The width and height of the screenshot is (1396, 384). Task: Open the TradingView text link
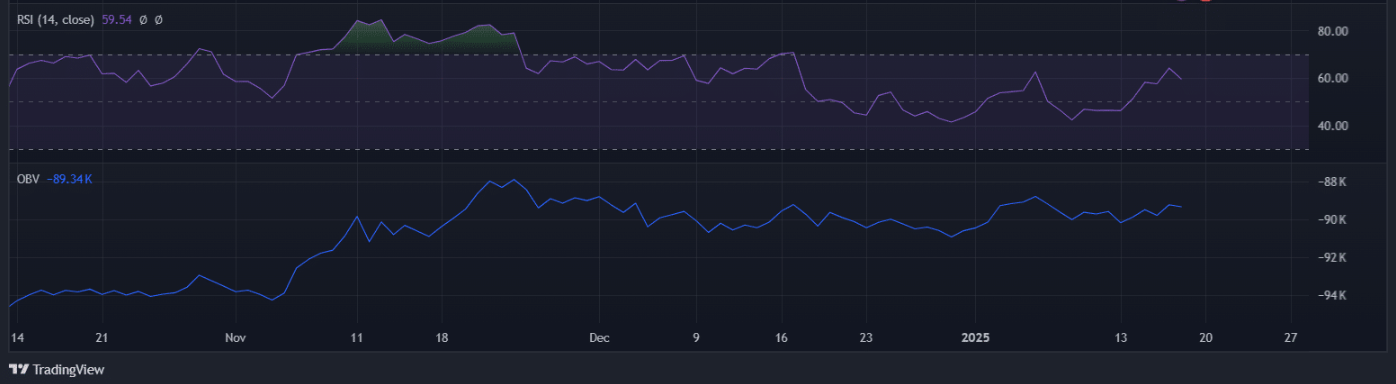point(68,370)
